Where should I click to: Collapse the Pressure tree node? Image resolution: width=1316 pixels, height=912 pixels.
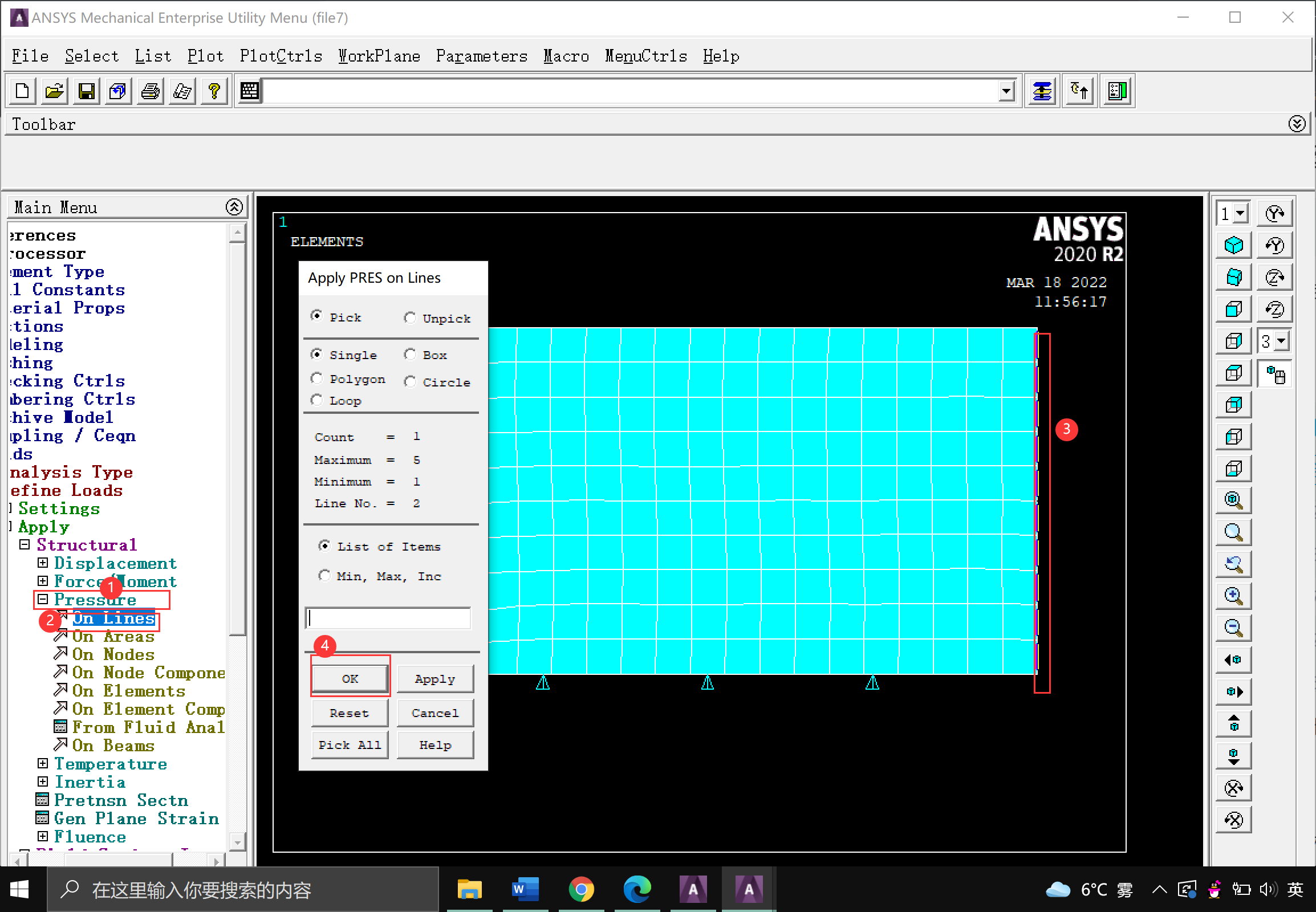click(x=43, y=600)
